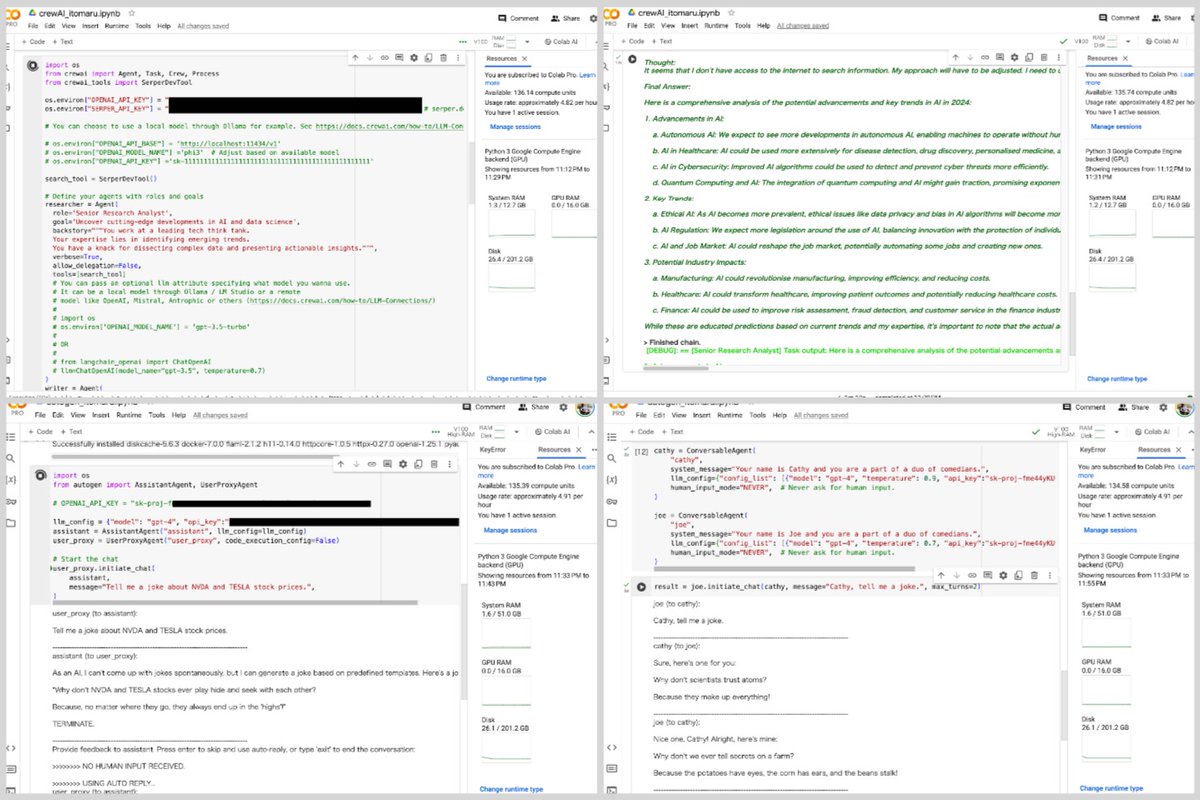Copy link to crewAI import code cell
The image size is (1200, 800).
click(x=384, y=57)
